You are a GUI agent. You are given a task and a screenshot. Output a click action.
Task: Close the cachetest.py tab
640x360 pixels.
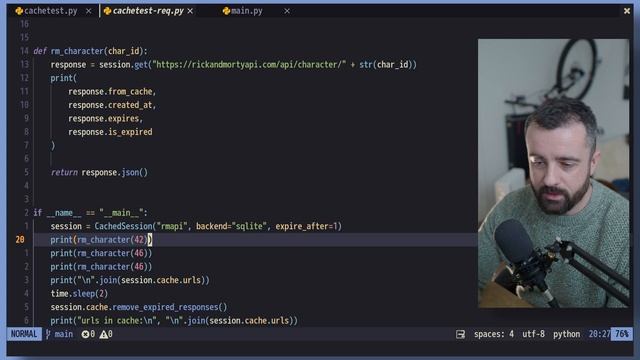(x=89, y=11)
